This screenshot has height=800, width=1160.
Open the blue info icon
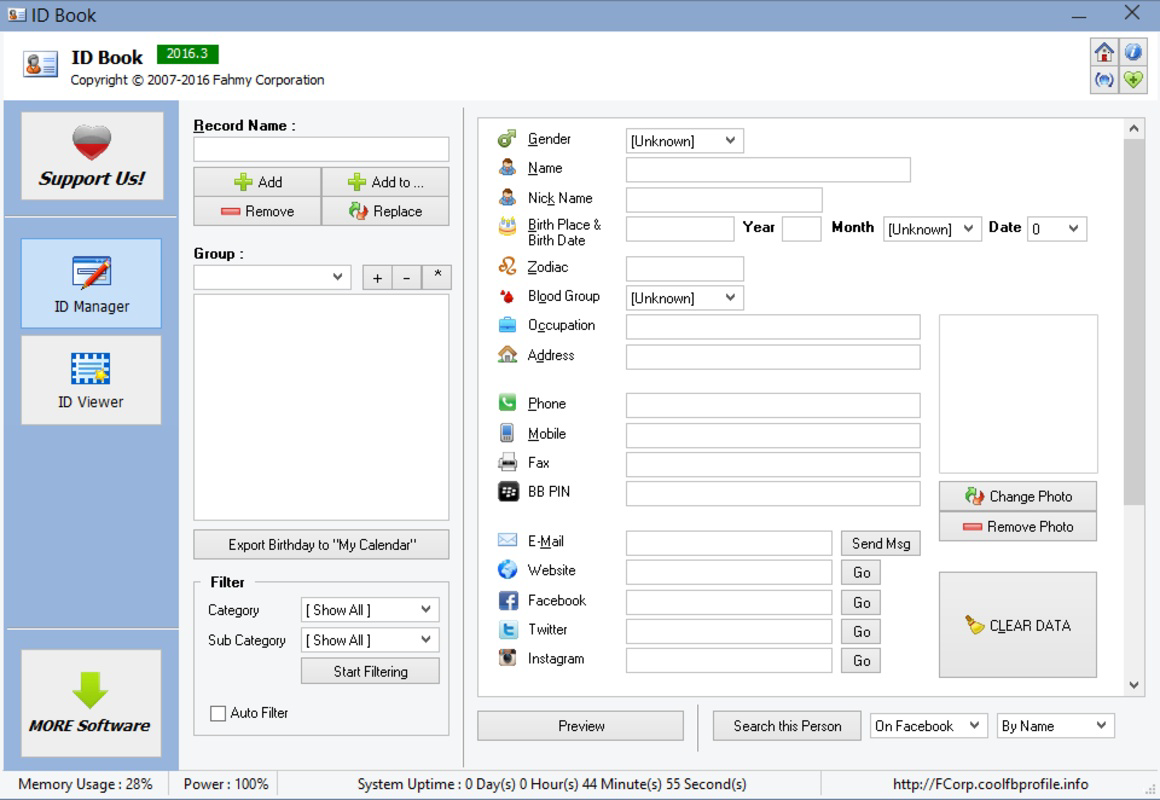coord(1133,52)
